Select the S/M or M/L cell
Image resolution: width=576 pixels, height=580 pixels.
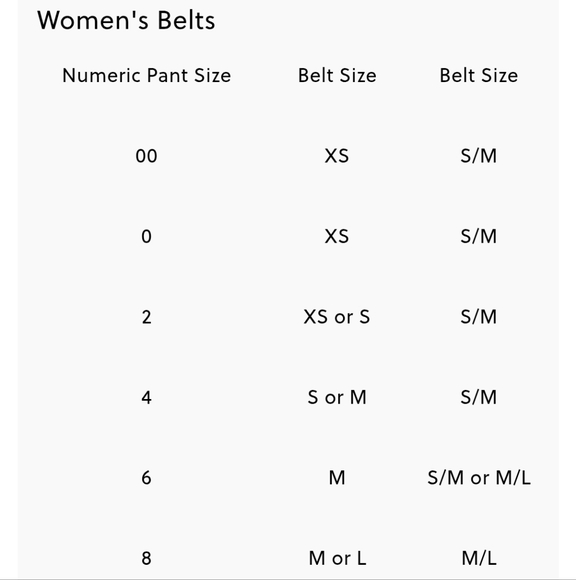(x=479, y=478)
